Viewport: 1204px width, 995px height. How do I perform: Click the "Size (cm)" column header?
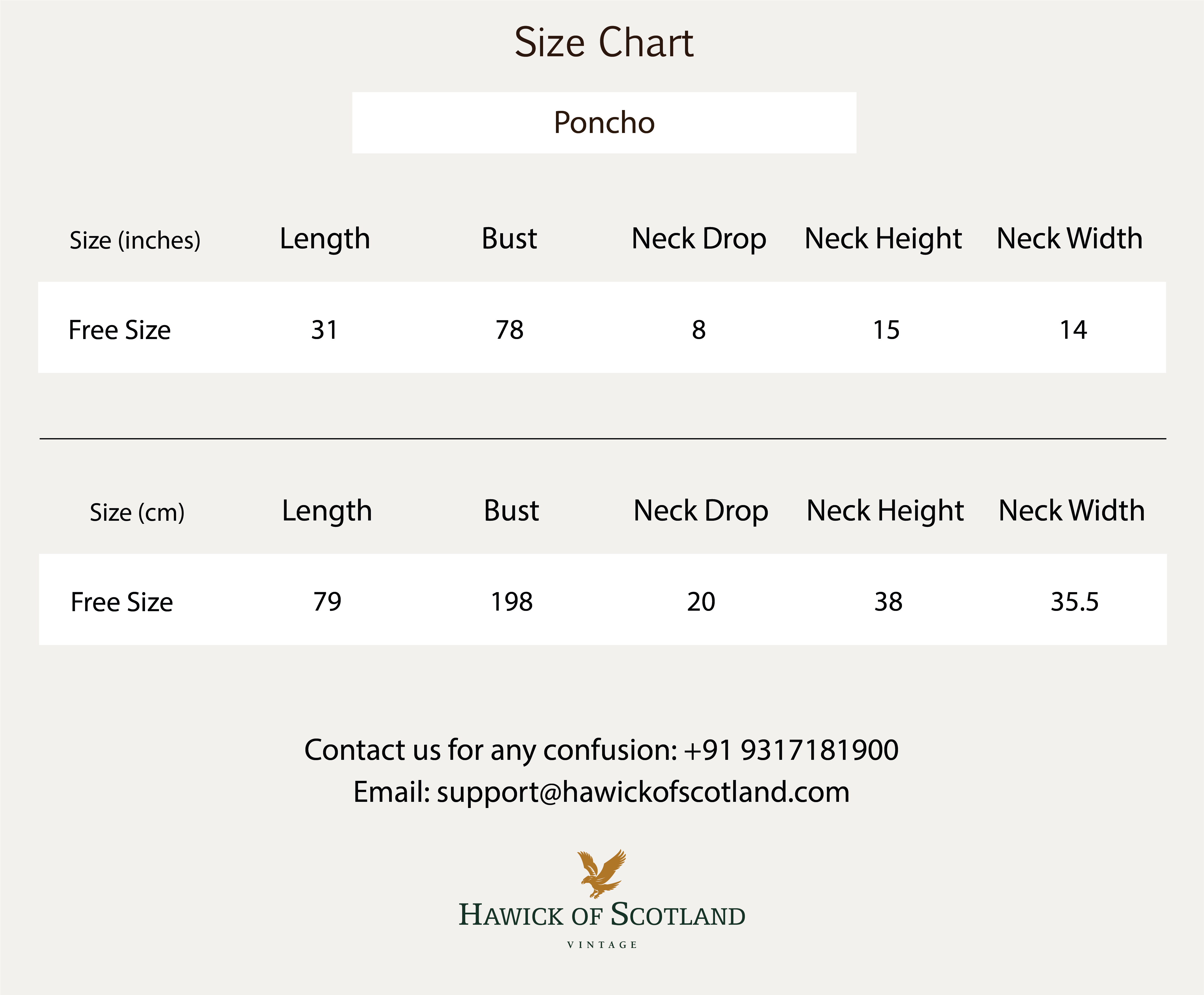coord(137,512)
